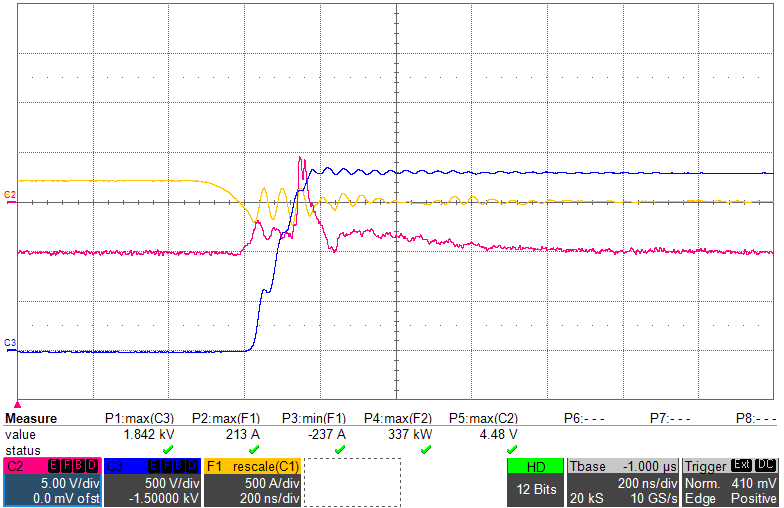Image resolution: width=784 pixels, height=508 pixels.
Task: Open the Trigger settings descriptor box
Action: (x=730, y=482)
